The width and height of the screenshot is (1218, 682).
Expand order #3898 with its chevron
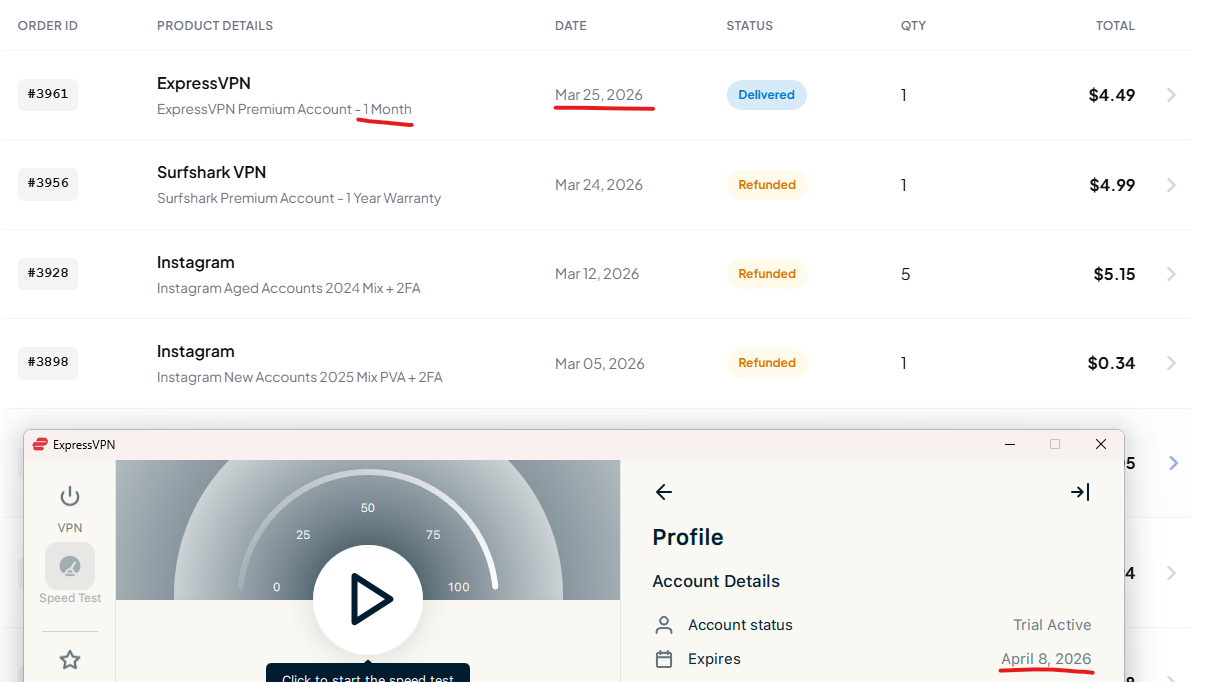[1172, 363]
